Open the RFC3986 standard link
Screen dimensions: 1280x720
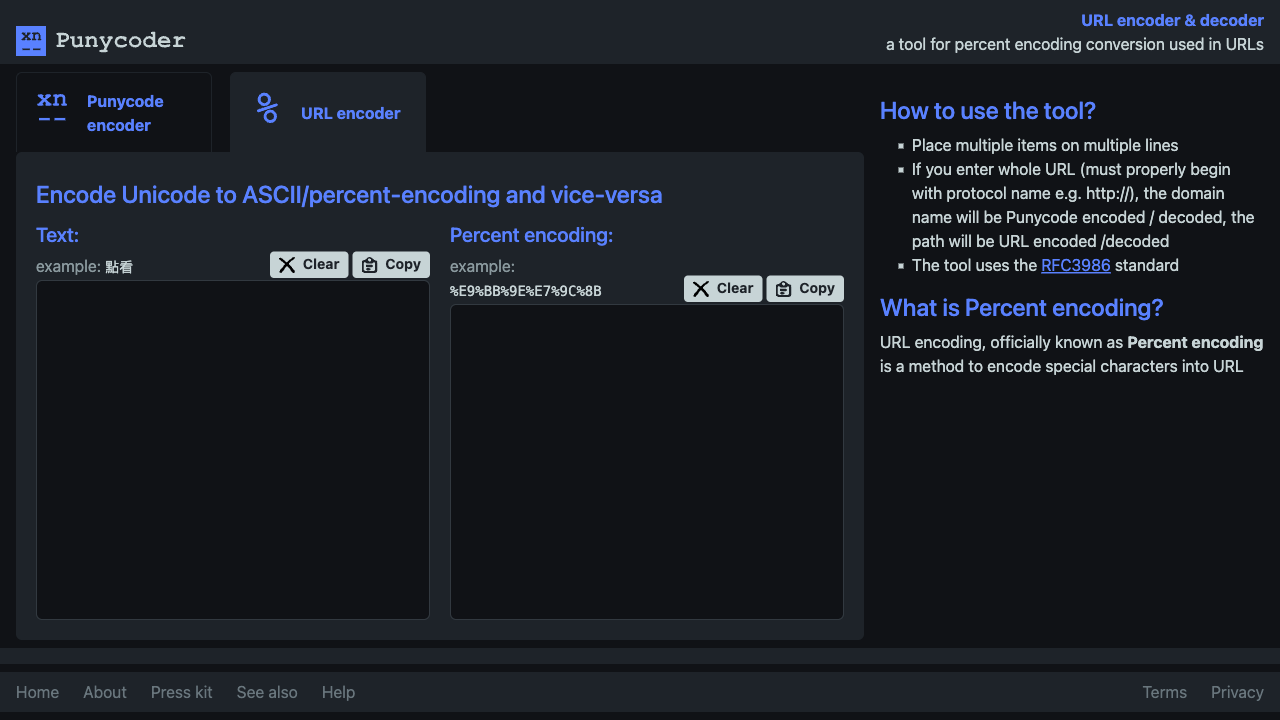(x=1076, y=265)
